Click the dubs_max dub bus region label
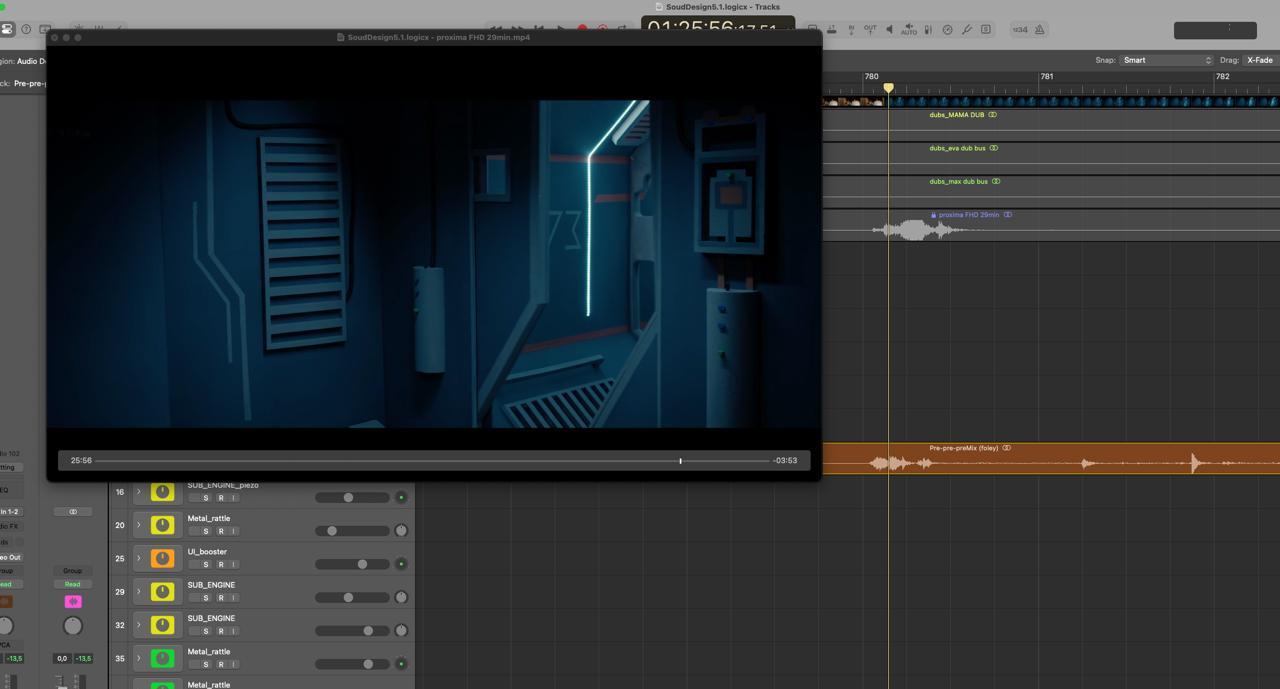 pos(959,181)
